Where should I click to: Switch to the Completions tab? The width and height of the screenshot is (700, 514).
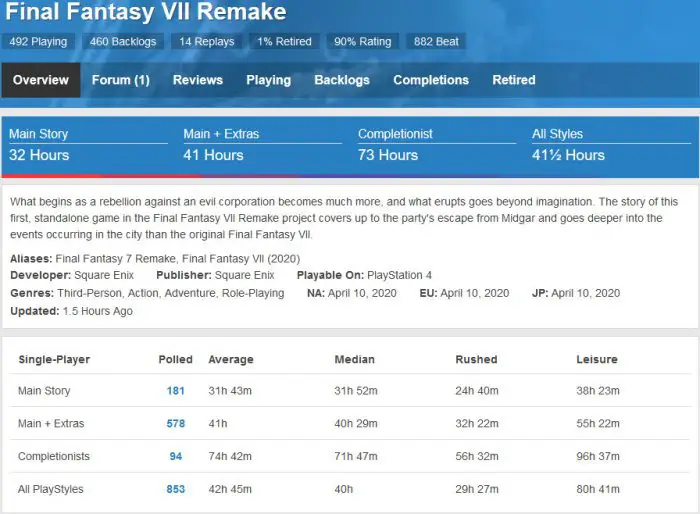coord(431,80)
